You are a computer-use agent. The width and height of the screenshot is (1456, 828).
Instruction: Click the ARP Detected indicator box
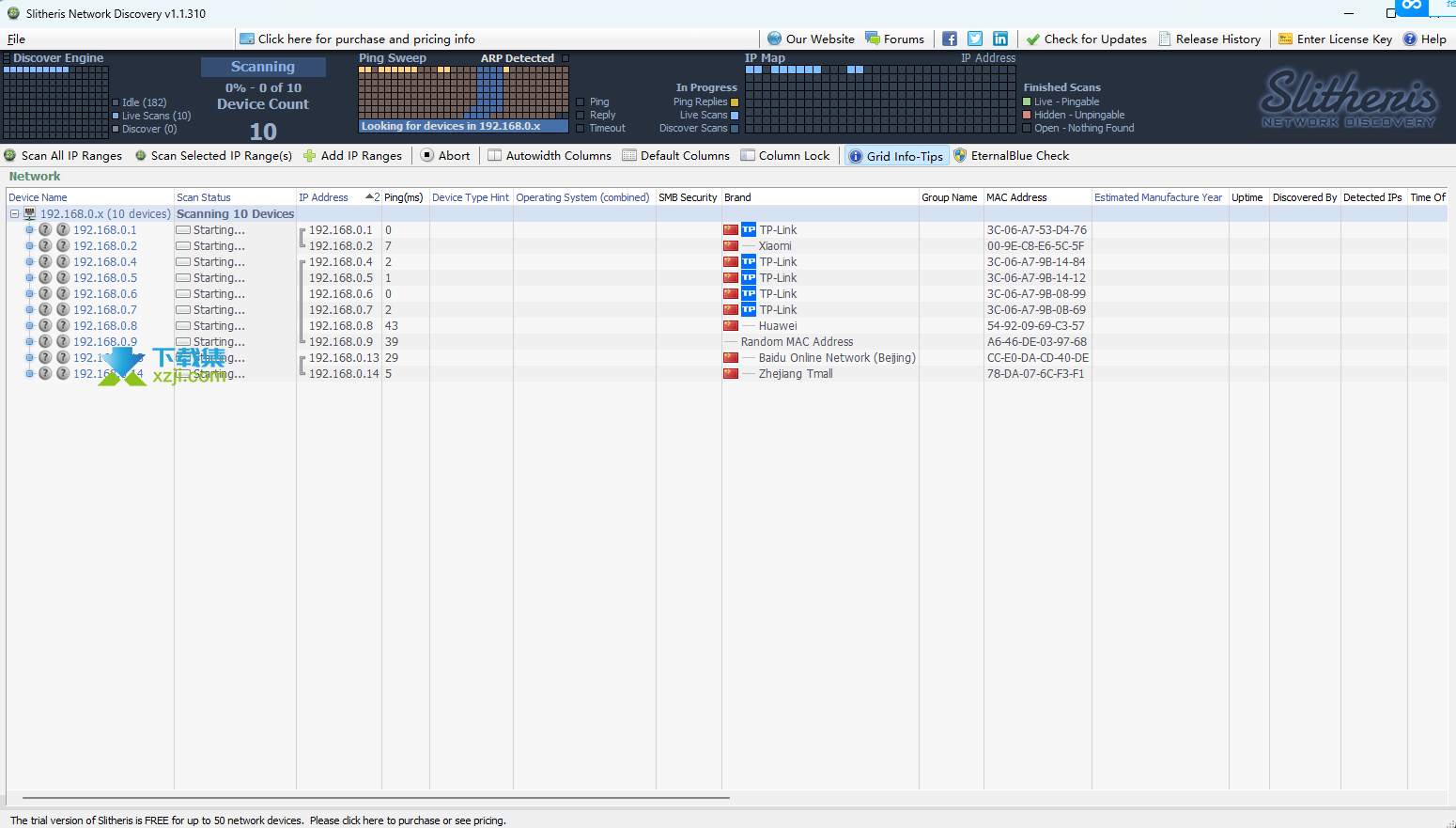click(x=565, y=58)
